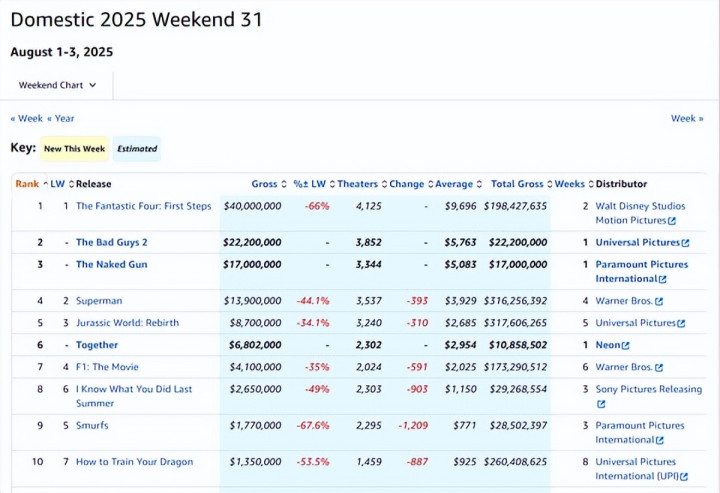Click external icon in F1 row
The image size is (720, 493).
click(659, 368)
